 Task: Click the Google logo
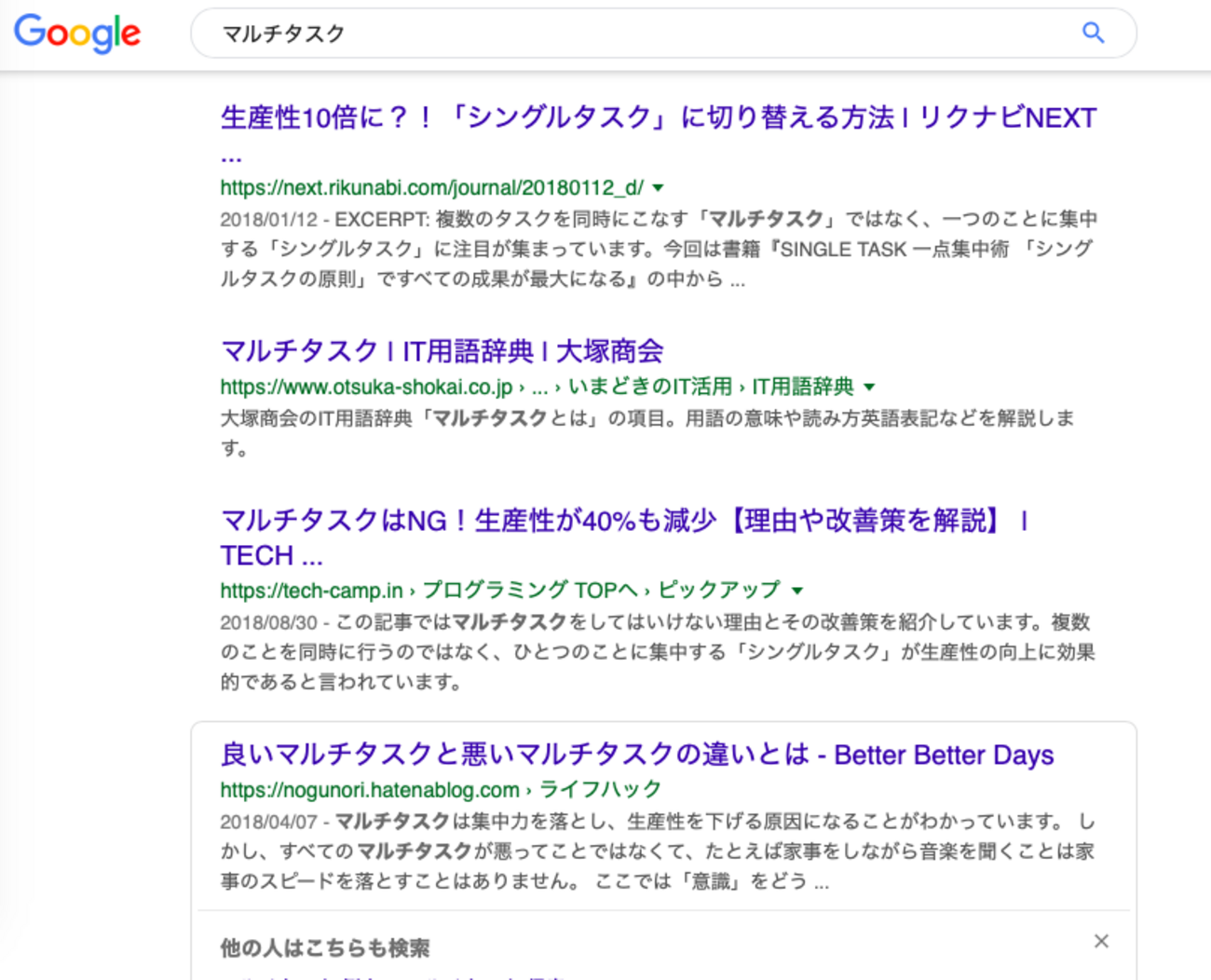click(x=77, y=34)
